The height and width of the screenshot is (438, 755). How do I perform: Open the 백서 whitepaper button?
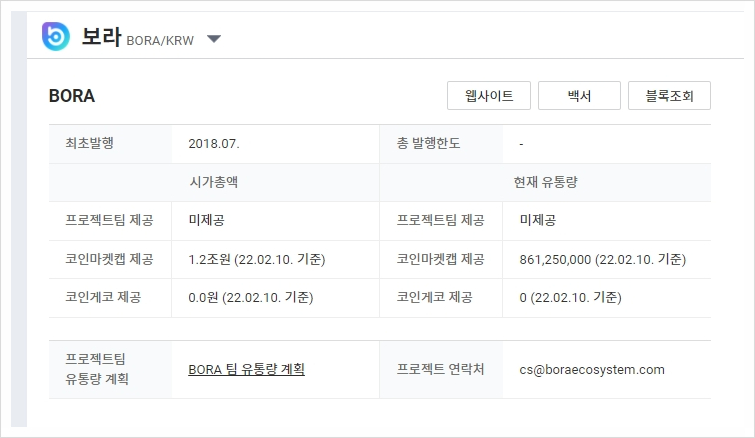(579, 95)
